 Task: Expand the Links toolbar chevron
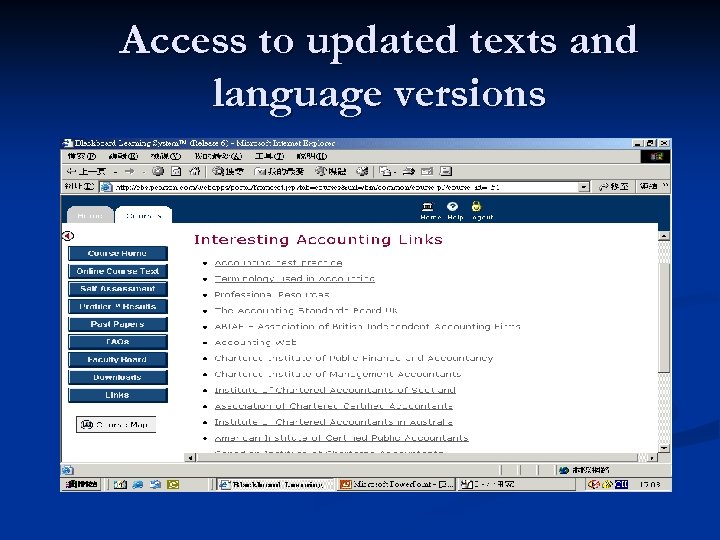[665, 186]
